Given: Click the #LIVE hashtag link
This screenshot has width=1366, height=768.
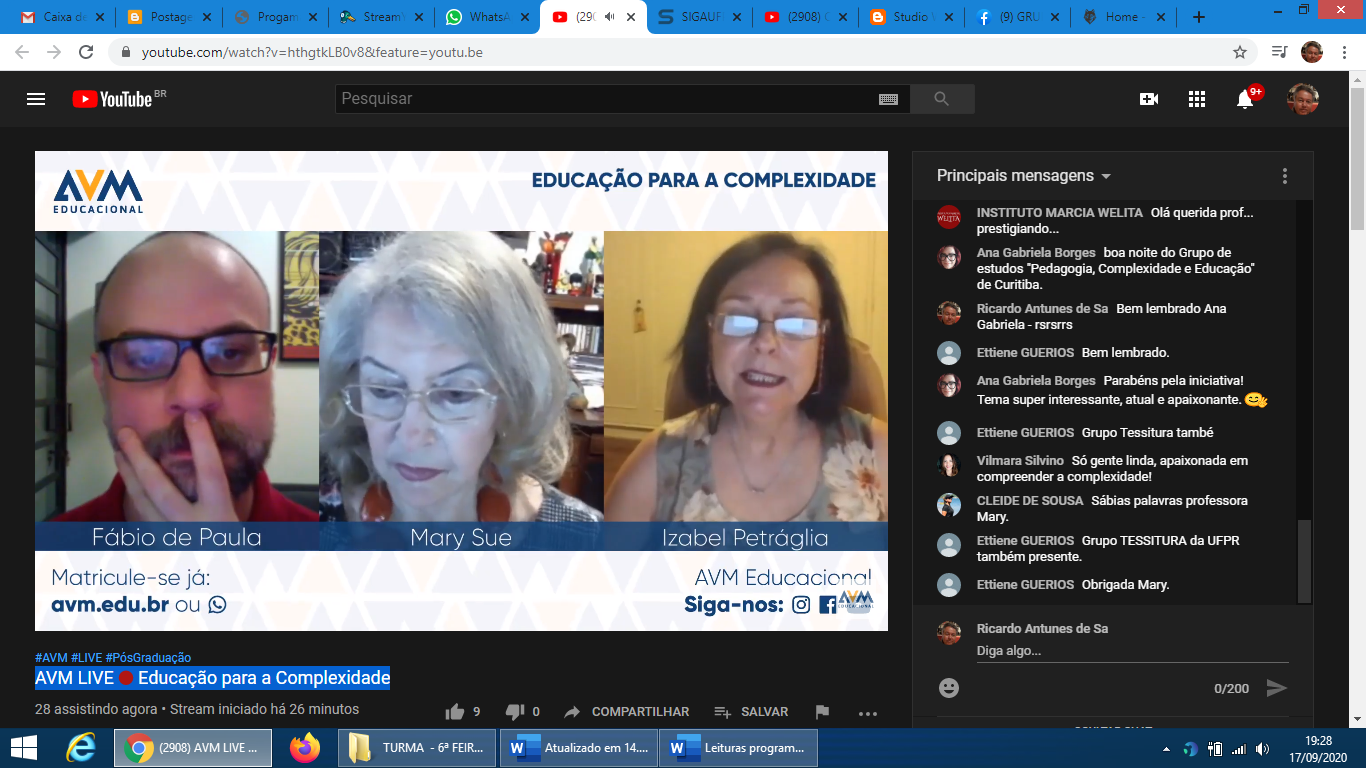Looking at the screenshot, I should click(86, 658).
